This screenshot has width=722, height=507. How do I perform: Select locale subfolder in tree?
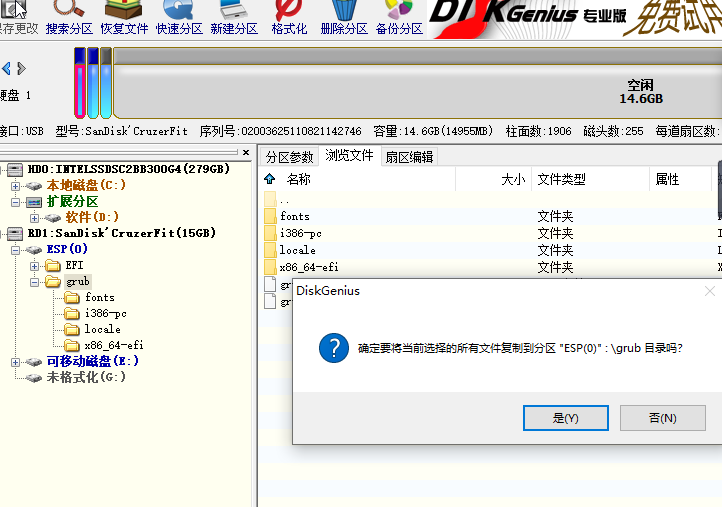(102, 329)
